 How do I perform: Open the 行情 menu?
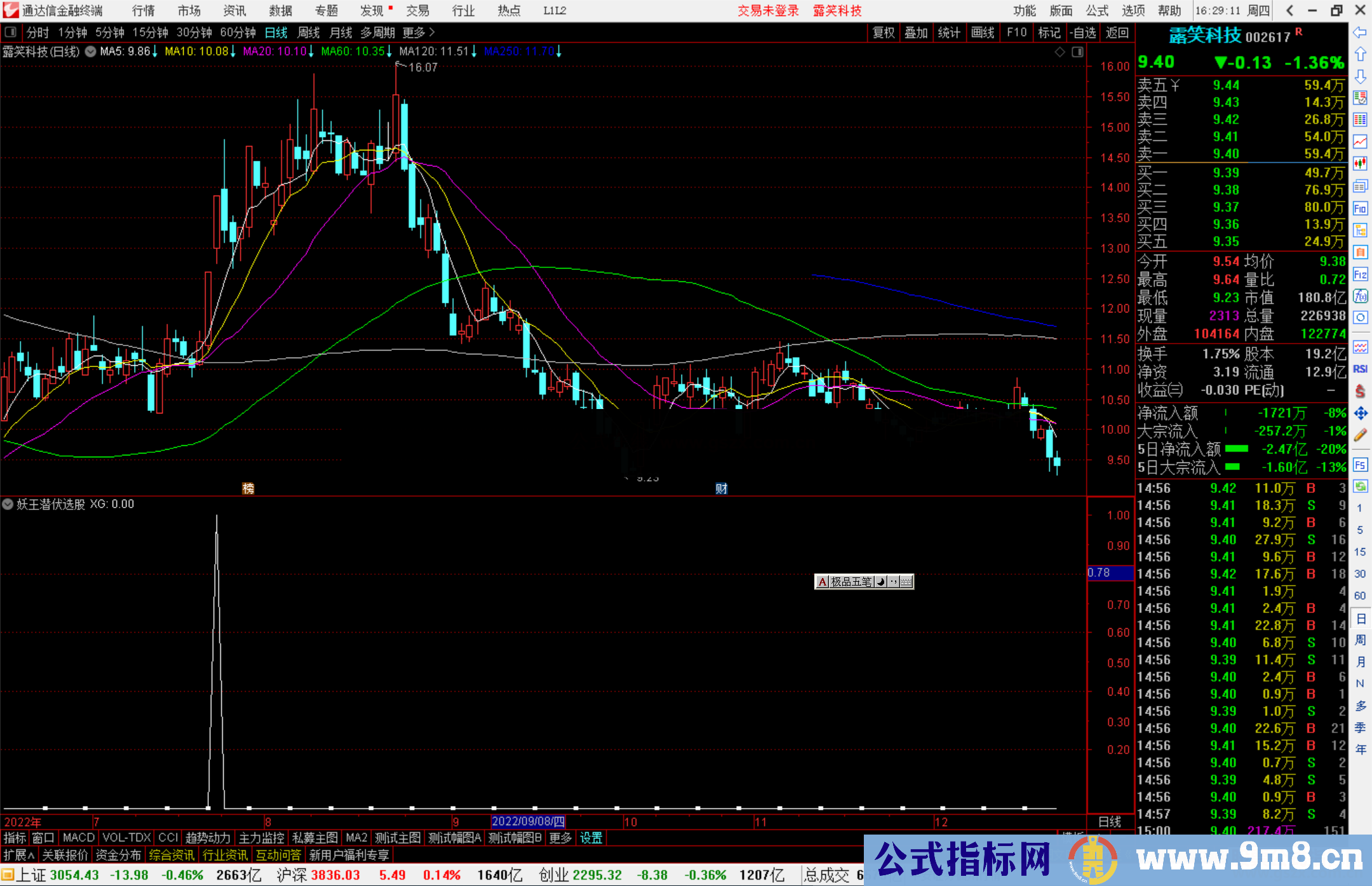click(144, 11)
